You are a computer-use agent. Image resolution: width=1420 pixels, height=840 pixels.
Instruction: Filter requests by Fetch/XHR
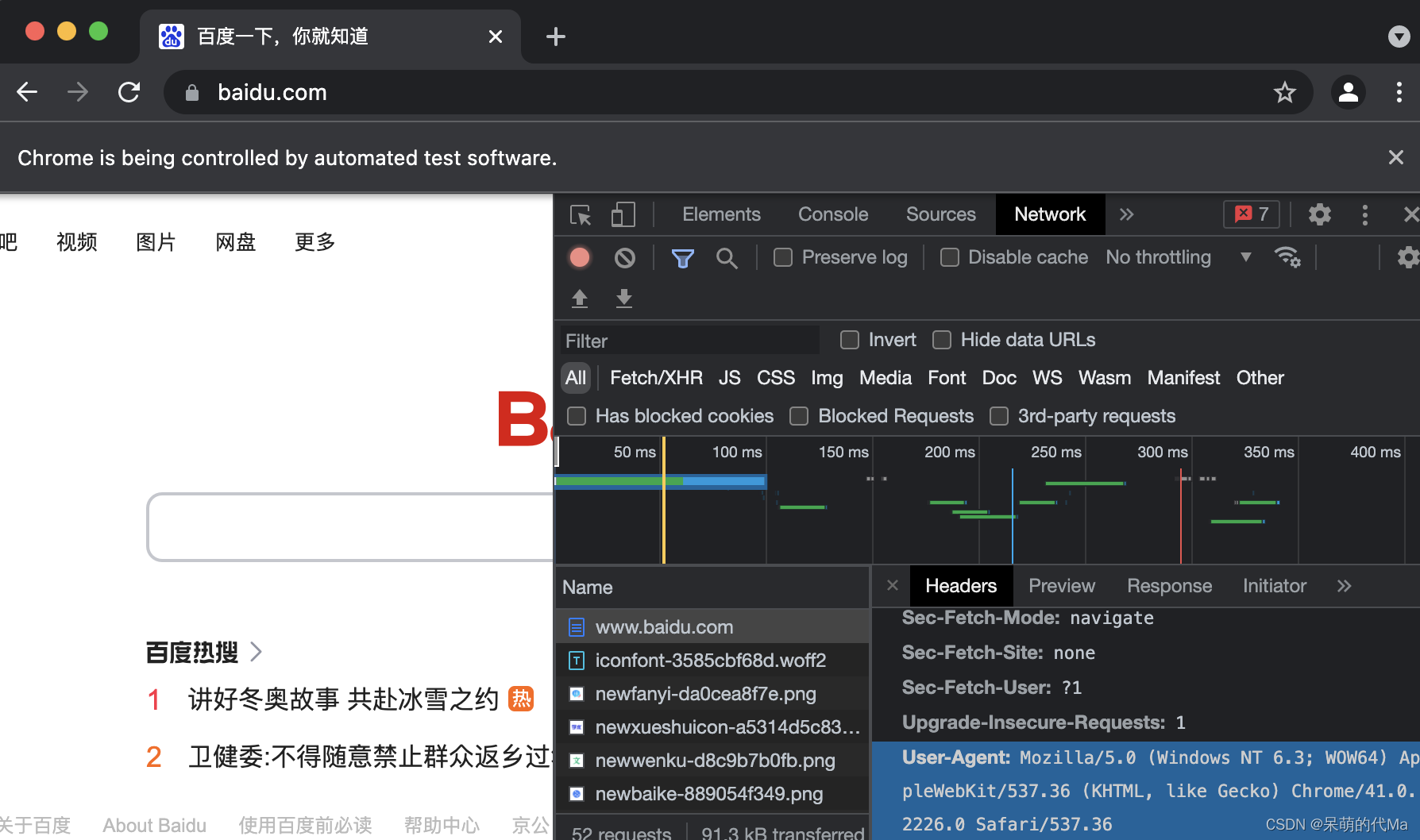[656, 378]
